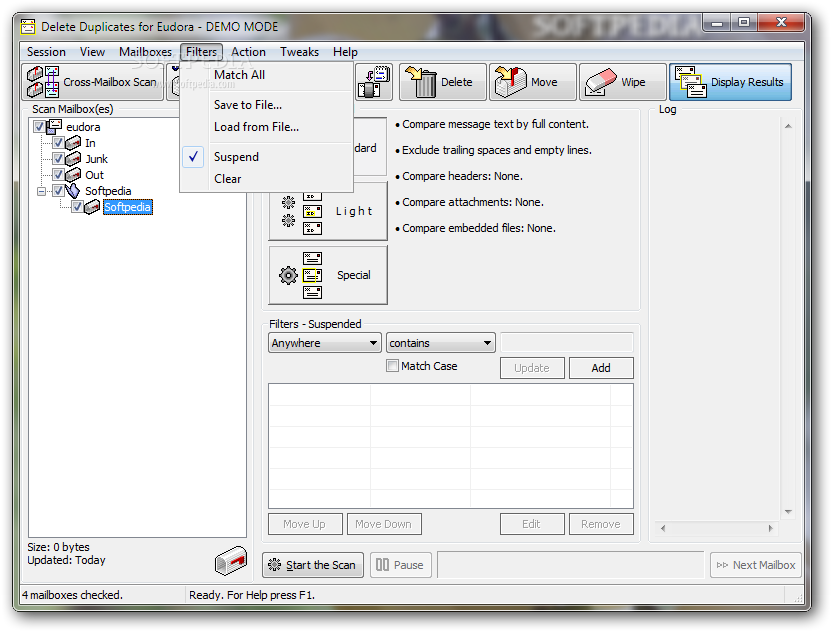Image resolution: width=832 pixels, height=632 pixels.
Task: Open the Tweaks menu
Action: click(x=299, y=52)
